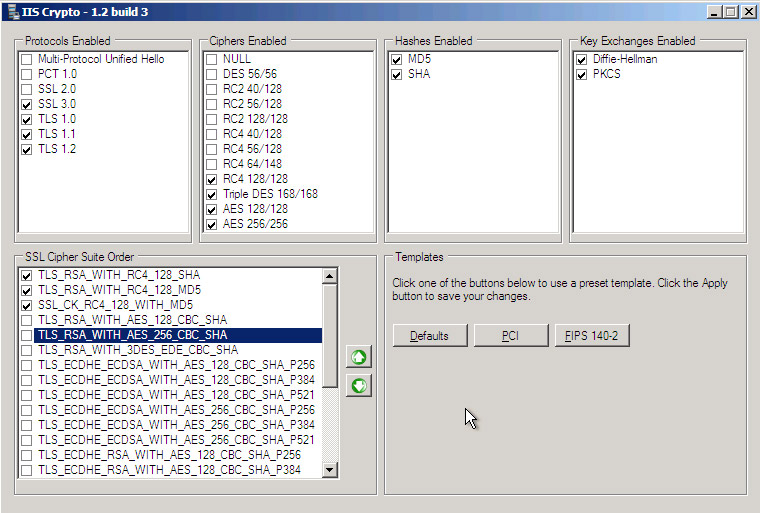Move selected cipher suite down with green arrow
This screenshot has height=513, width=760.
[x=359, y=385]
